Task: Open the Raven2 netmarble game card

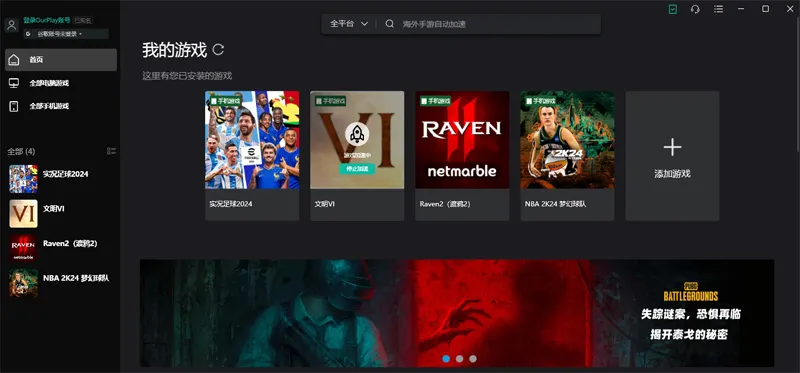Action: [462, 156]
